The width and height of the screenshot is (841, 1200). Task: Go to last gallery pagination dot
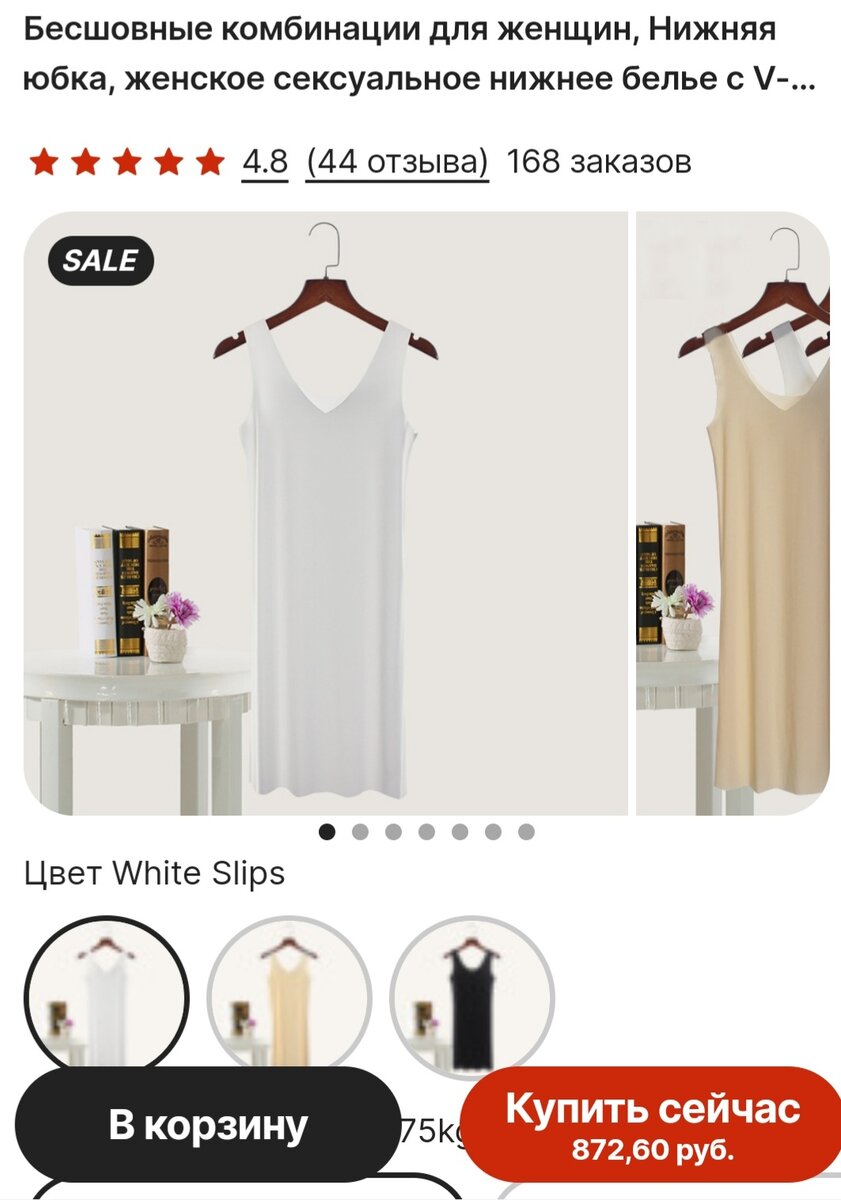tap(526, 832)
